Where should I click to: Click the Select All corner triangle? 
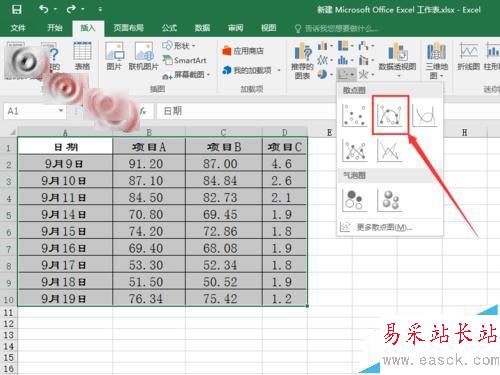(12, 132)
